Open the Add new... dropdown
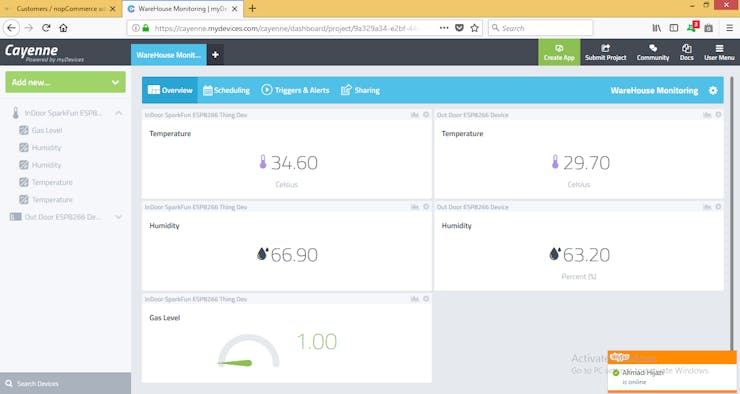740x394 pixels. tap(66, 82)
